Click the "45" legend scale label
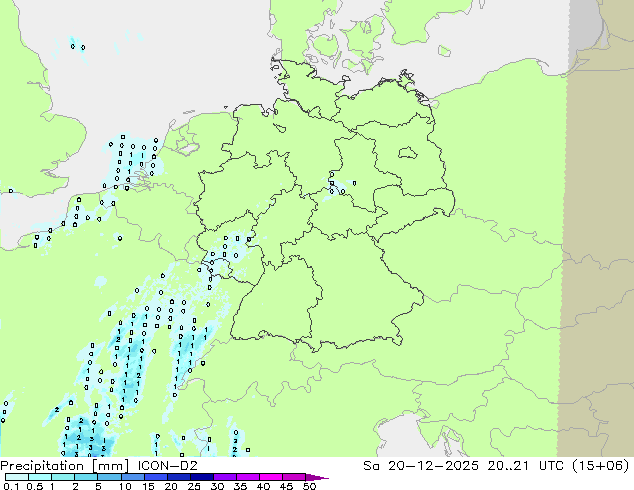Screen dimensions: 634x490 [x=286, y=486]
